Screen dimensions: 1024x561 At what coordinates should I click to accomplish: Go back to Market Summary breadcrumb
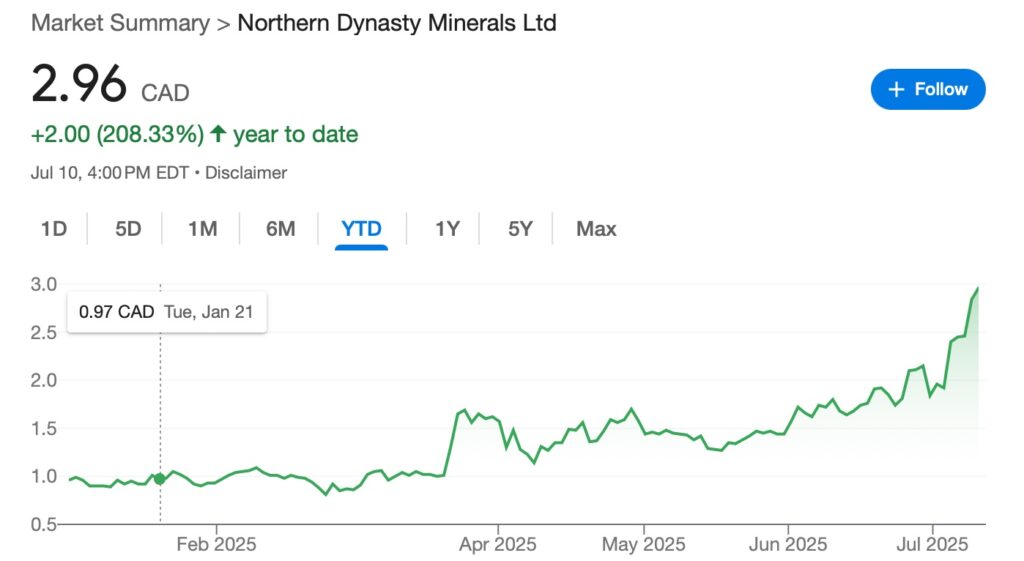pyautogui.click(x=120, y=24)
